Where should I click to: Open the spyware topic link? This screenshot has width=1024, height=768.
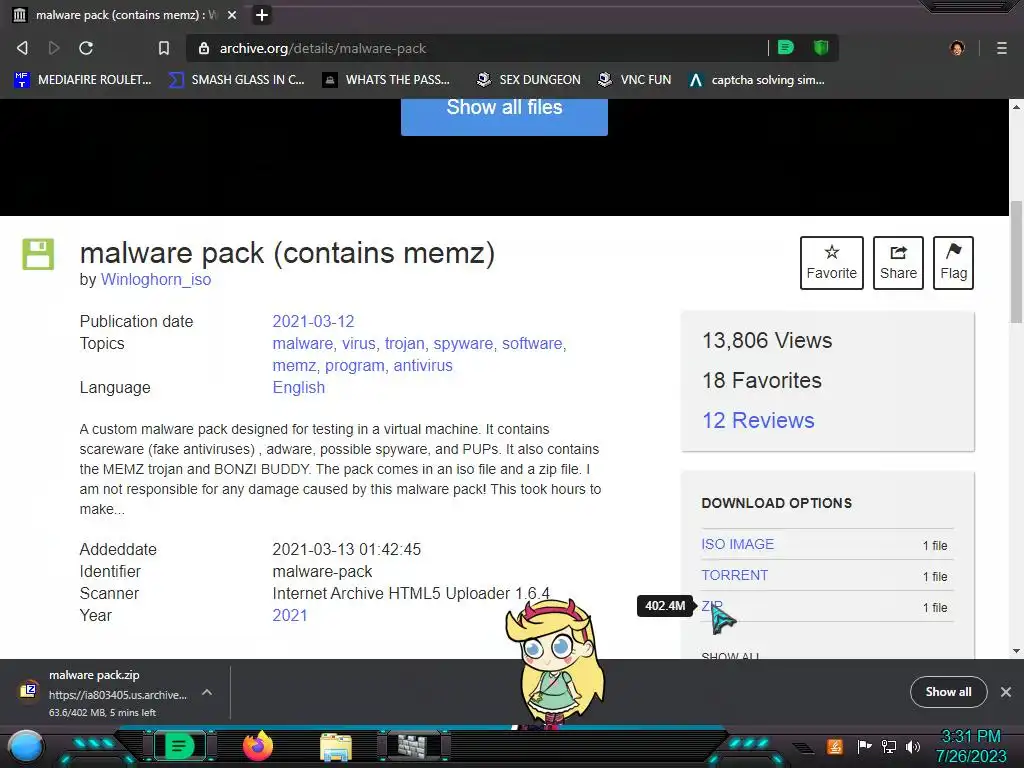(463, 344)
